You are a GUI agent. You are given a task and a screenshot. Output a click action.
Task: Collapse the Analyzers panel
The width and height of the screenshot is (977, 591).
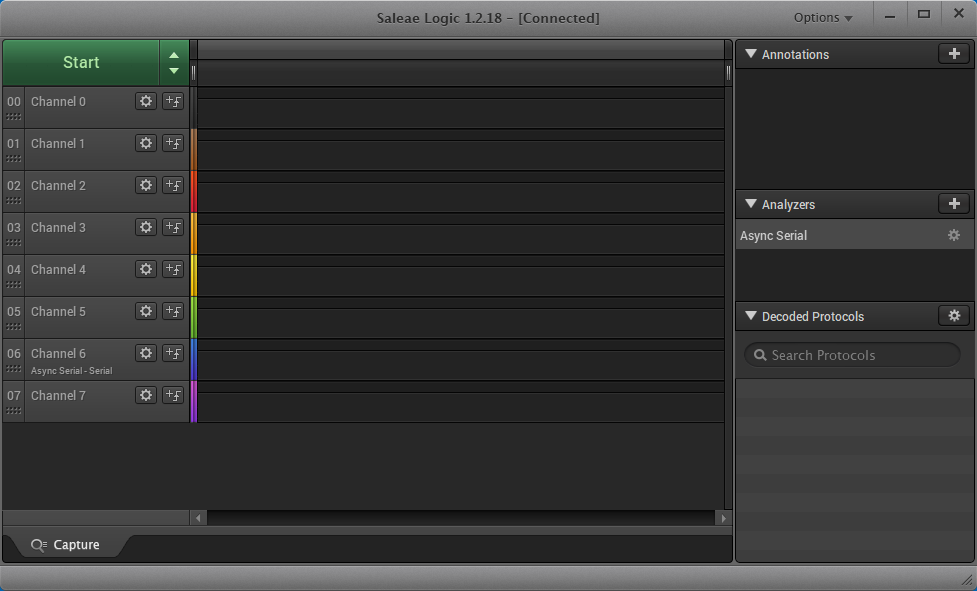[751, 204]
